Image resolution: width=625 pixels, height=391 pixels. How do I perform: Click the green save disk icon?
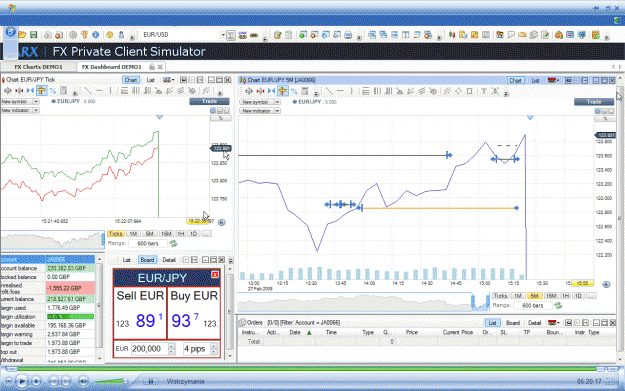(33, 35)
